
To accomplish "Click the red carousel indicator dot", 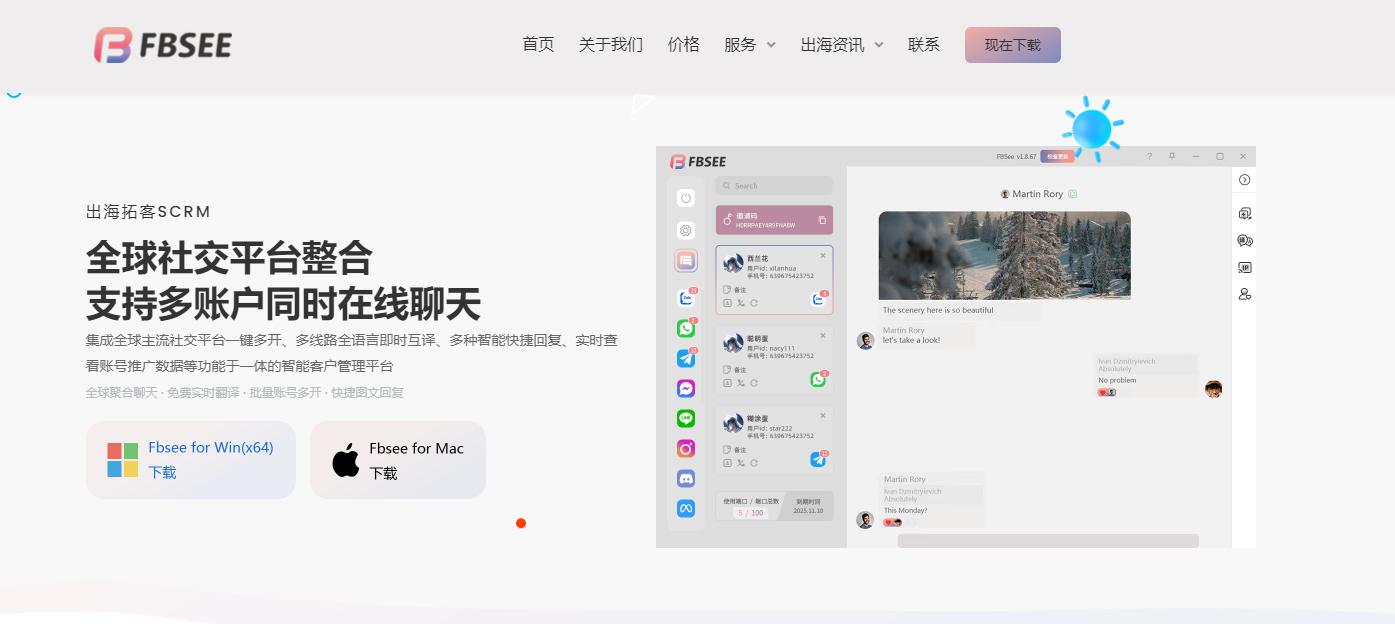I will pos(521,523).
